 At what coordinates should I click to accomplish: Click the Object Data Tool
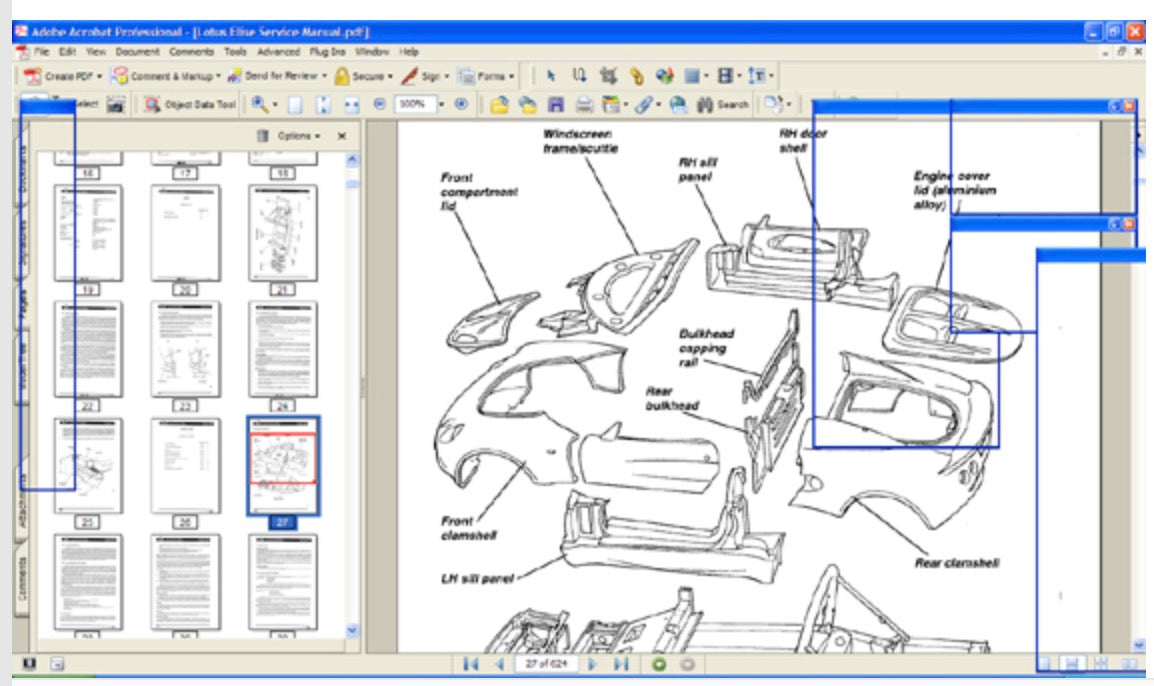tap(190, 104)
